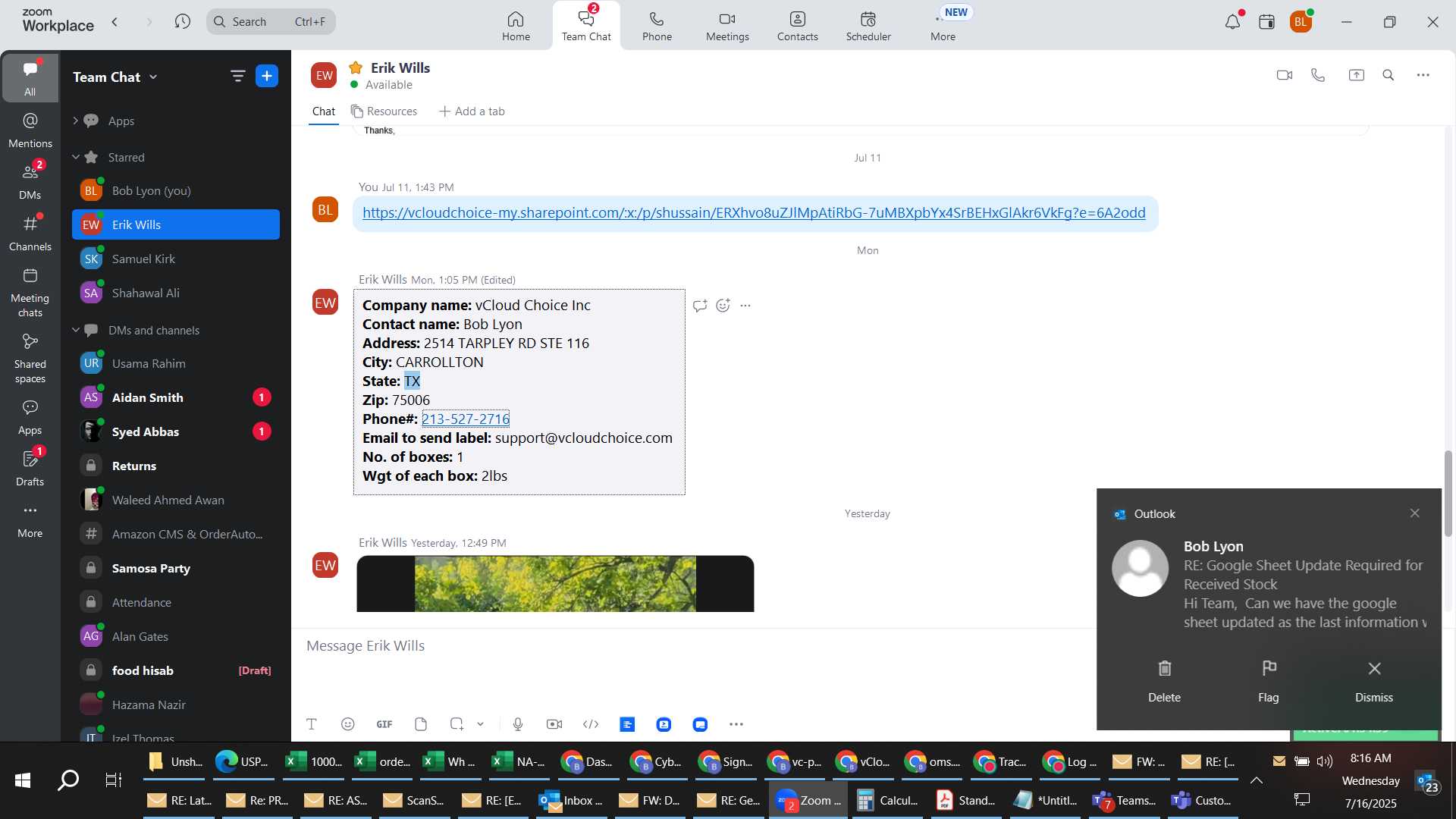Record a video message

(554, 724)
